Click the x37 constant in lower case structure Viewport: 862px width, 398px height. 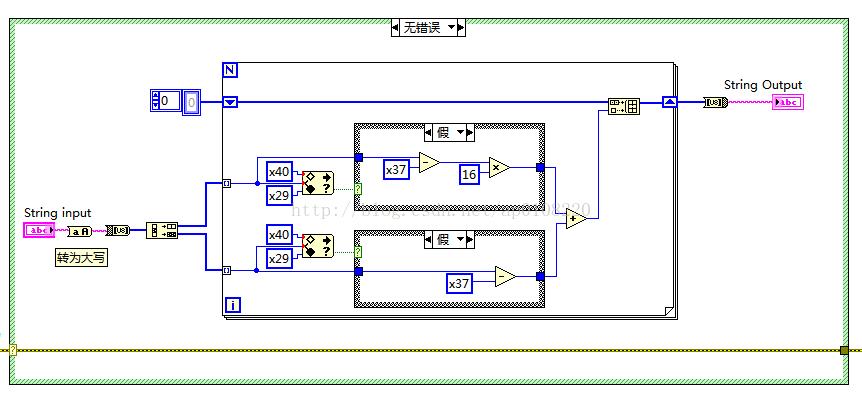[459, 283]
